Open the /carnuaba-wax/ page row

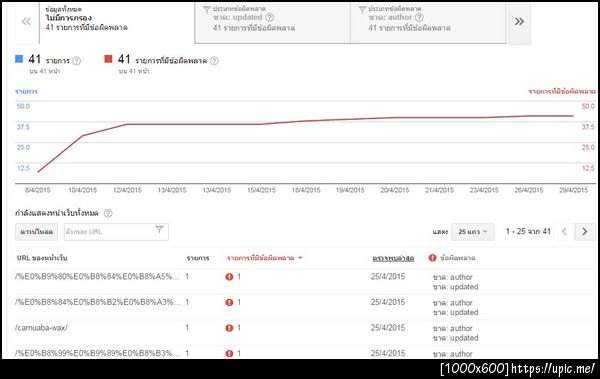[x=41, y=328]
